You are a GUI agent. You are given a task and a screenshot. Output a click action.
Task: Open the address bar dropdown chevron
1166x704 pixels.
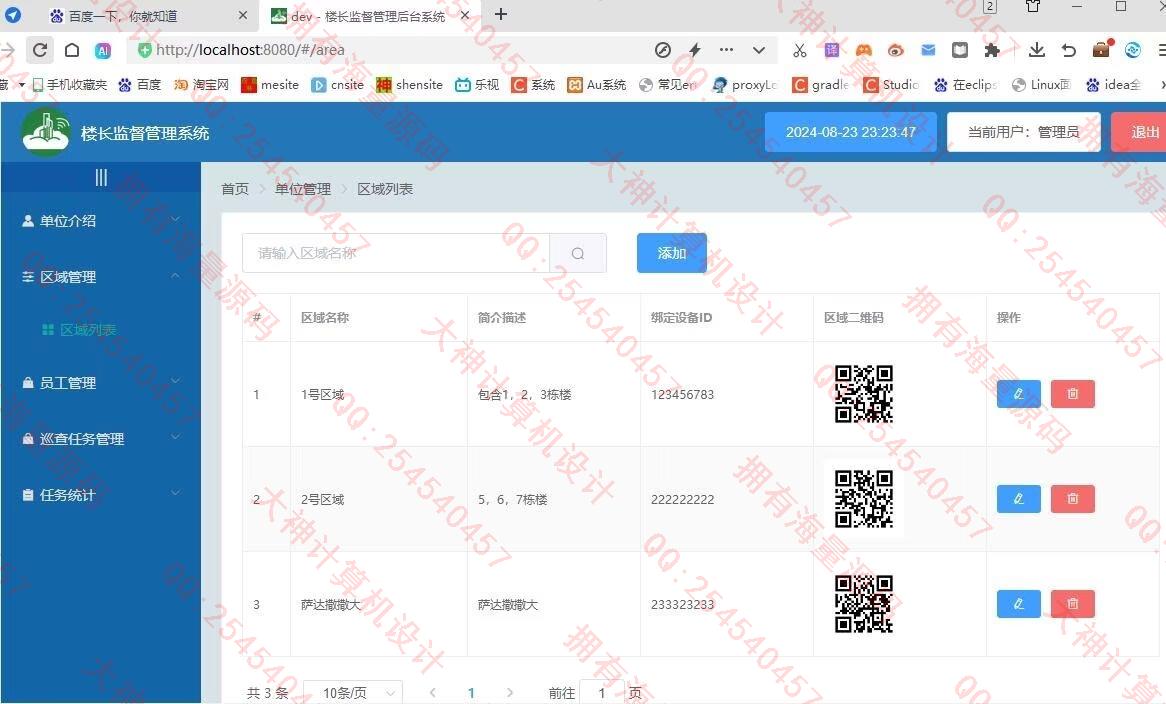[x=758, y=50]
